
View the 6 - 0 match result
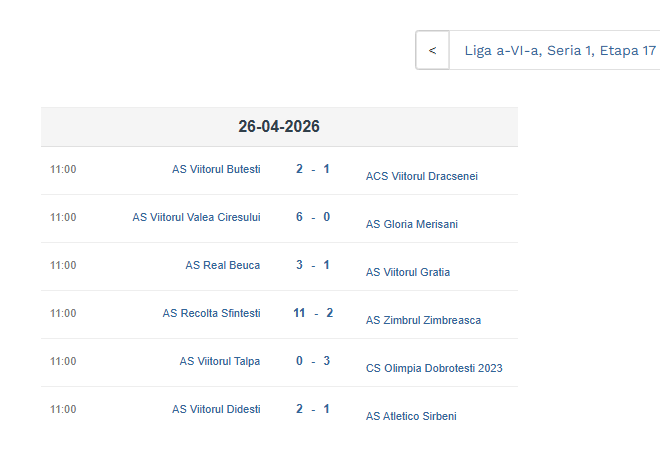(x=313, y=217)
